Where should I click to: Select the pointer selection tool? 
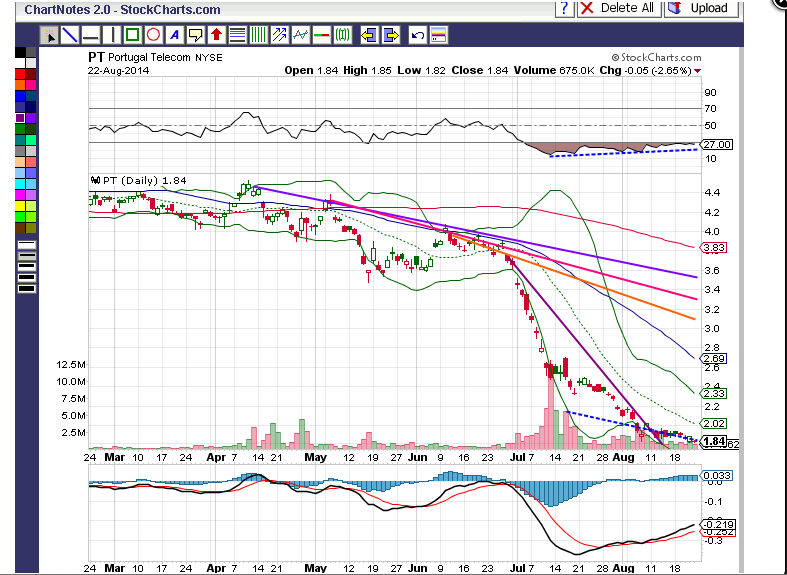49,35
